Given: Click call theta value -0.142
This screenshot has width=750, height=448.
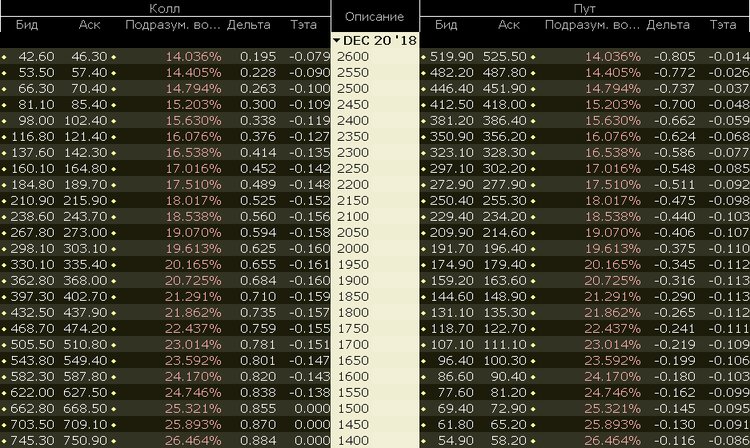Looking at the screenshot, I should coord(309,169).
